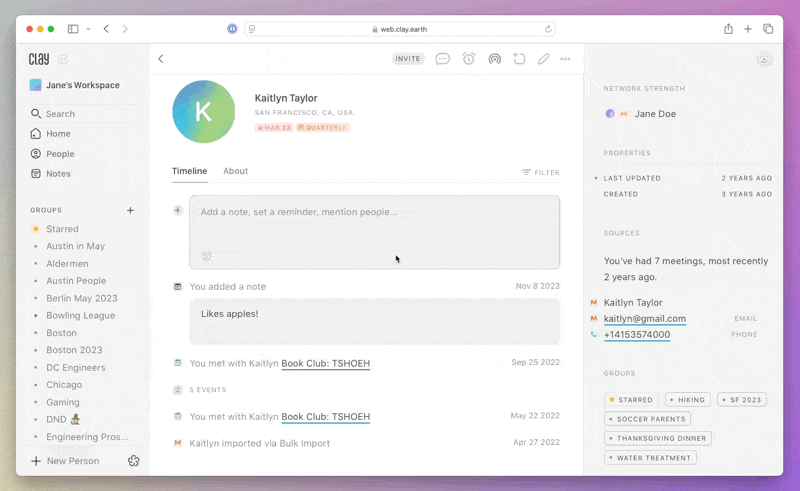Screen dimensions: 800x491
Task: Click the back arrow on profile header
Action: (x=161, y=59)
